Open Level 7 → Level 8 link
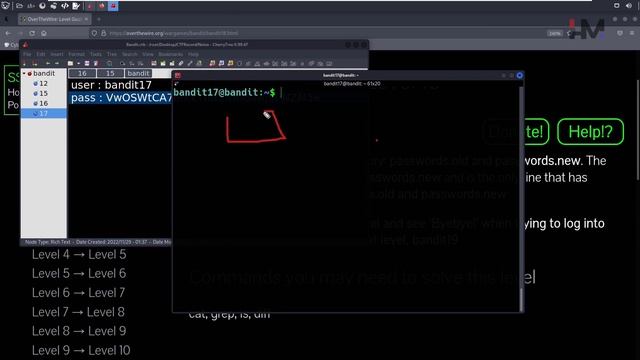 [x=78, y=312]
